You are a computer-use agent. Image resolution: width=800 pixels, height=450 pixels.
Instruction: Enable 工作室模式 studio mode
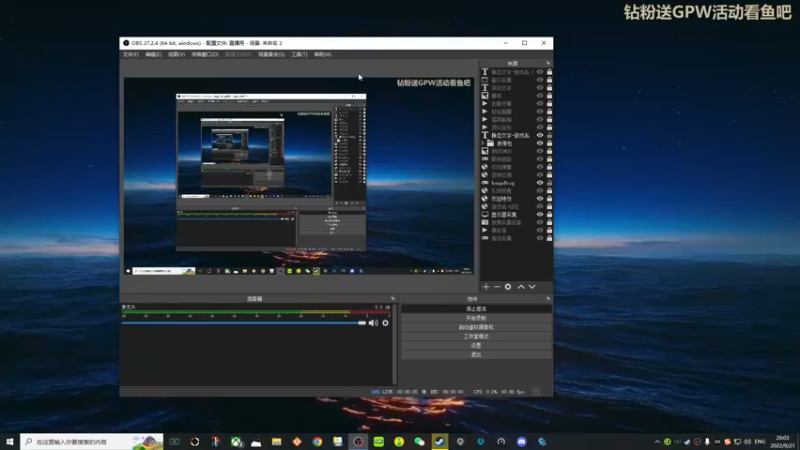tap(476, 336)
